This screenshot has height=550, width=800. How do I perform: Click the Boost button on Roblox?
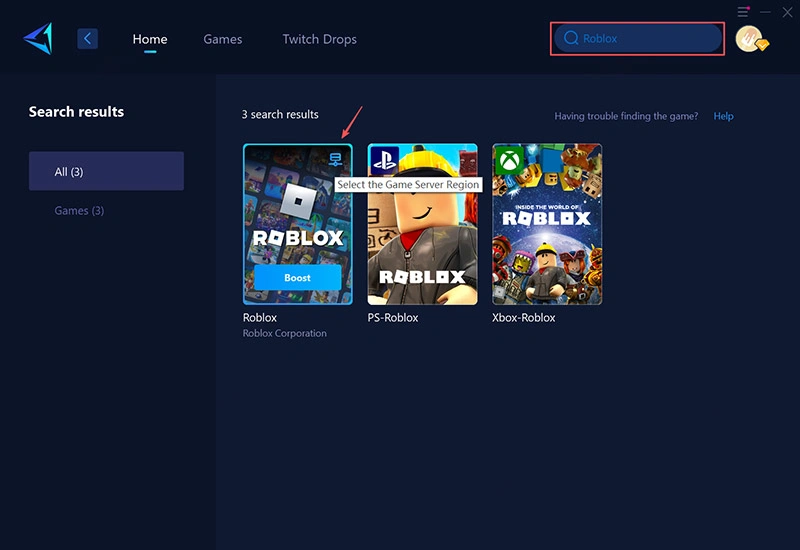(297, 278)
